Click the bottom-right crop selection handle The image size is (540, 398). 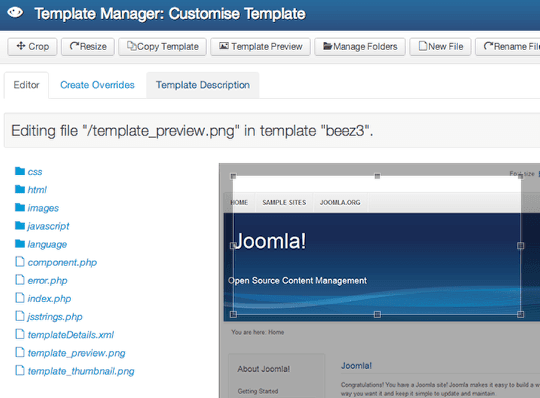pyautogui.click(x=520, y=314)
